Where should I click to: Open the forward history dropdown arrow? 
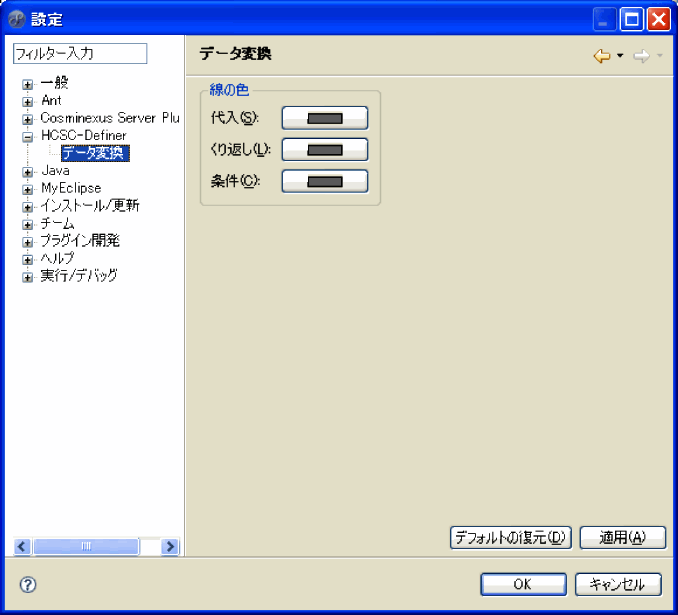(659, 55)
